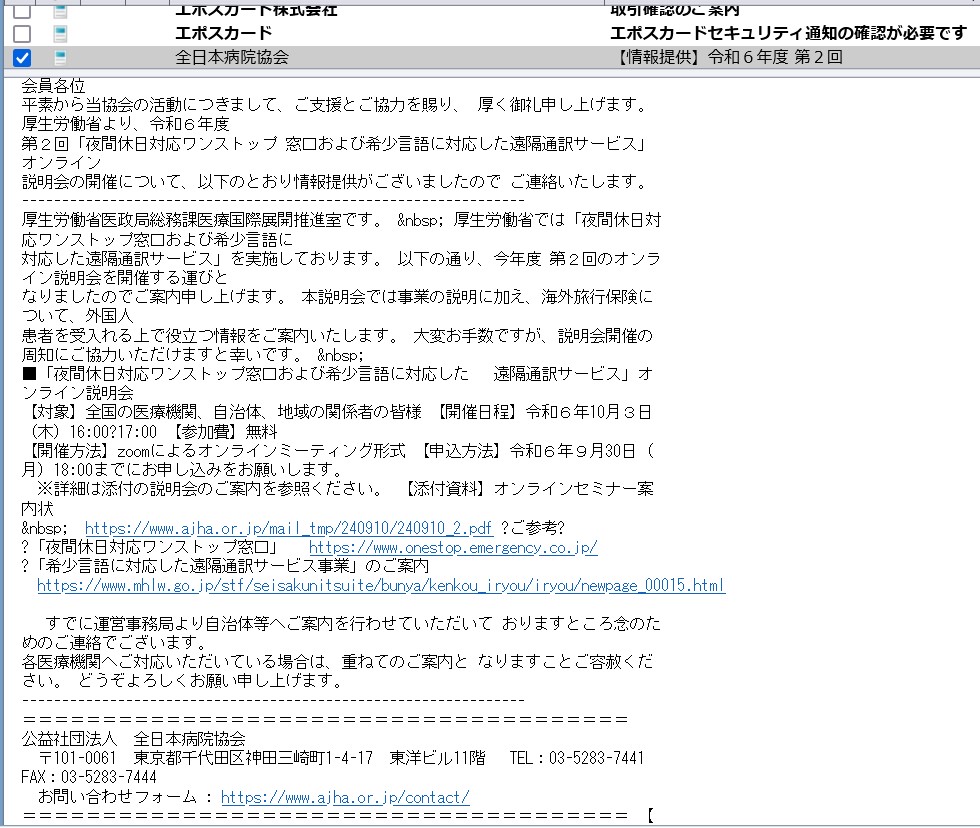Click 【開催方法】zoomによるオンラインミーティング形式 text
Viewport: 980px width, 828px height.
point(214,451)
